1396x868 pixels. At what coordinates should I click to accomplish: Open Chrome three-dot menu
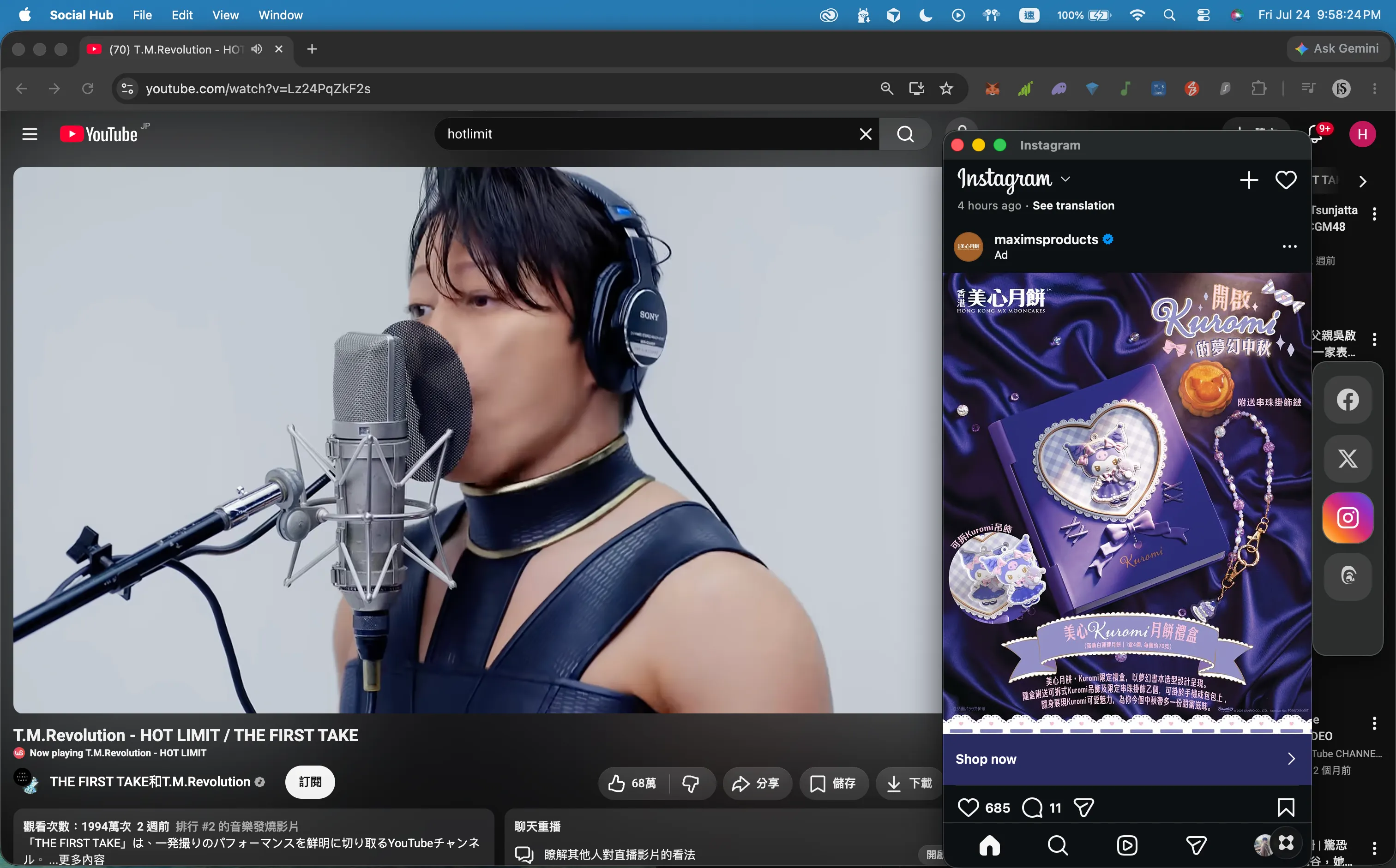(x=1374, y=89)
